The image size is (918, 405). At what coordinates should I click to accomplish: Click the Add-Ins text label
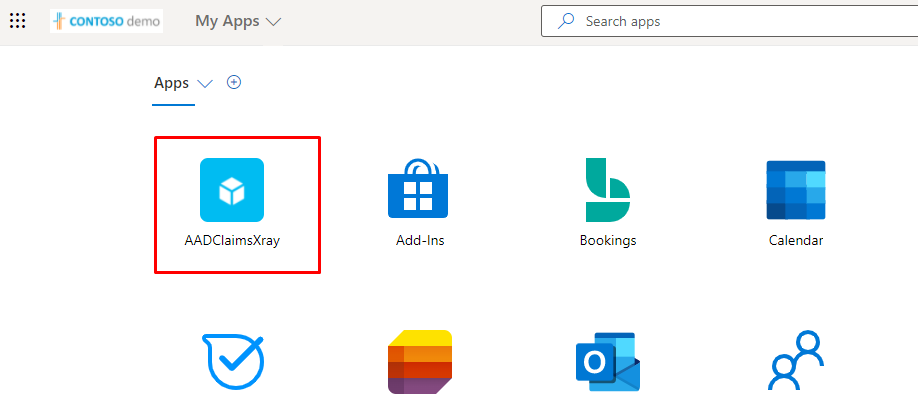[x=420, y=241]
